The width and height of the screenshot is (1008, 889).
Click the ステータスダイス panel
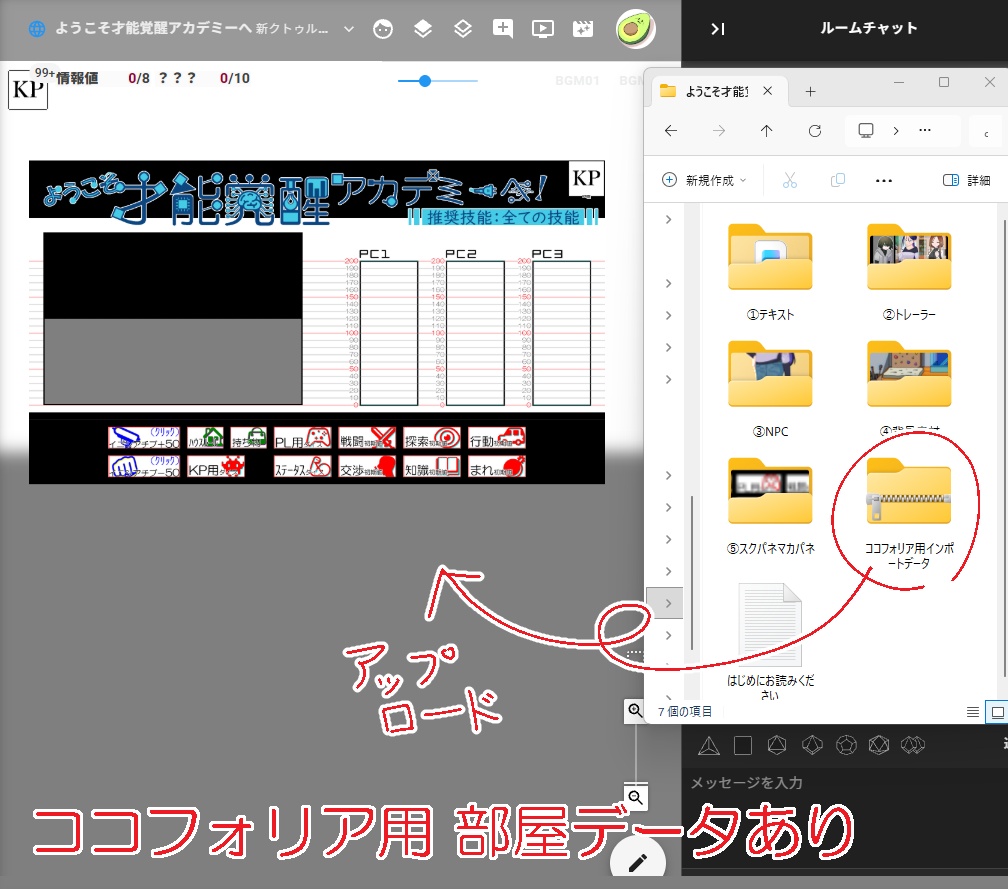pyautogui.click(x=303, y=467)
